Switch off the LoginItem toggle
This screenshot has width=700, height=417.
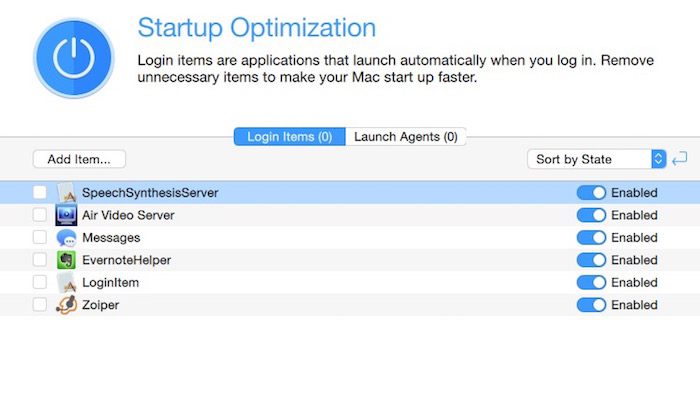(x=591, y=283)
